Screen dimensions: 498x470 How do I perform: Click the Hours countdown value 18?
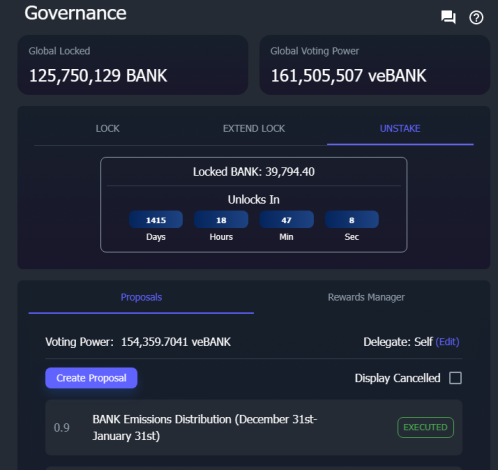click(x=221, y=220)
